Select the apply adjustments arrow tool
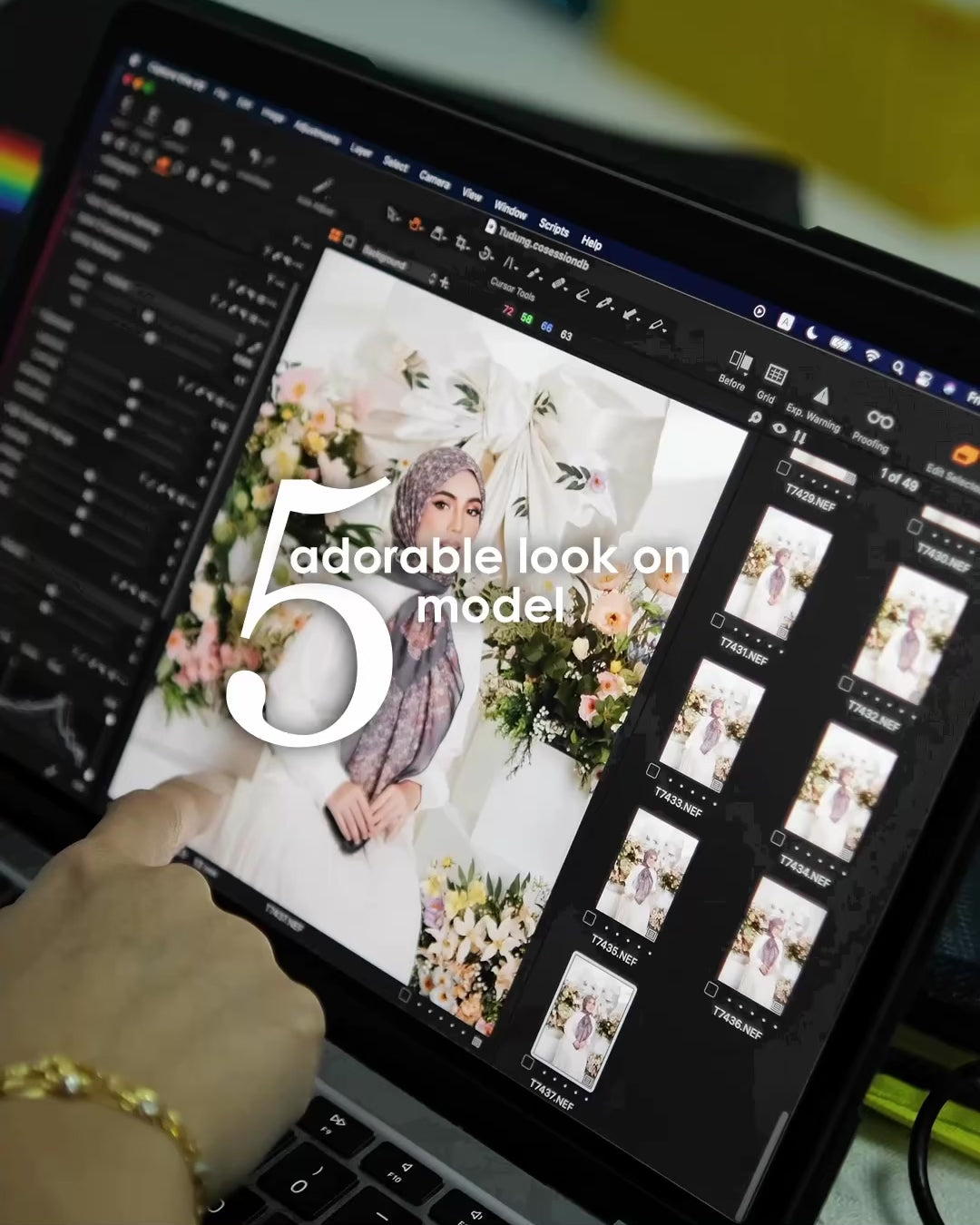980x1225 pixels. coord(631,314)
